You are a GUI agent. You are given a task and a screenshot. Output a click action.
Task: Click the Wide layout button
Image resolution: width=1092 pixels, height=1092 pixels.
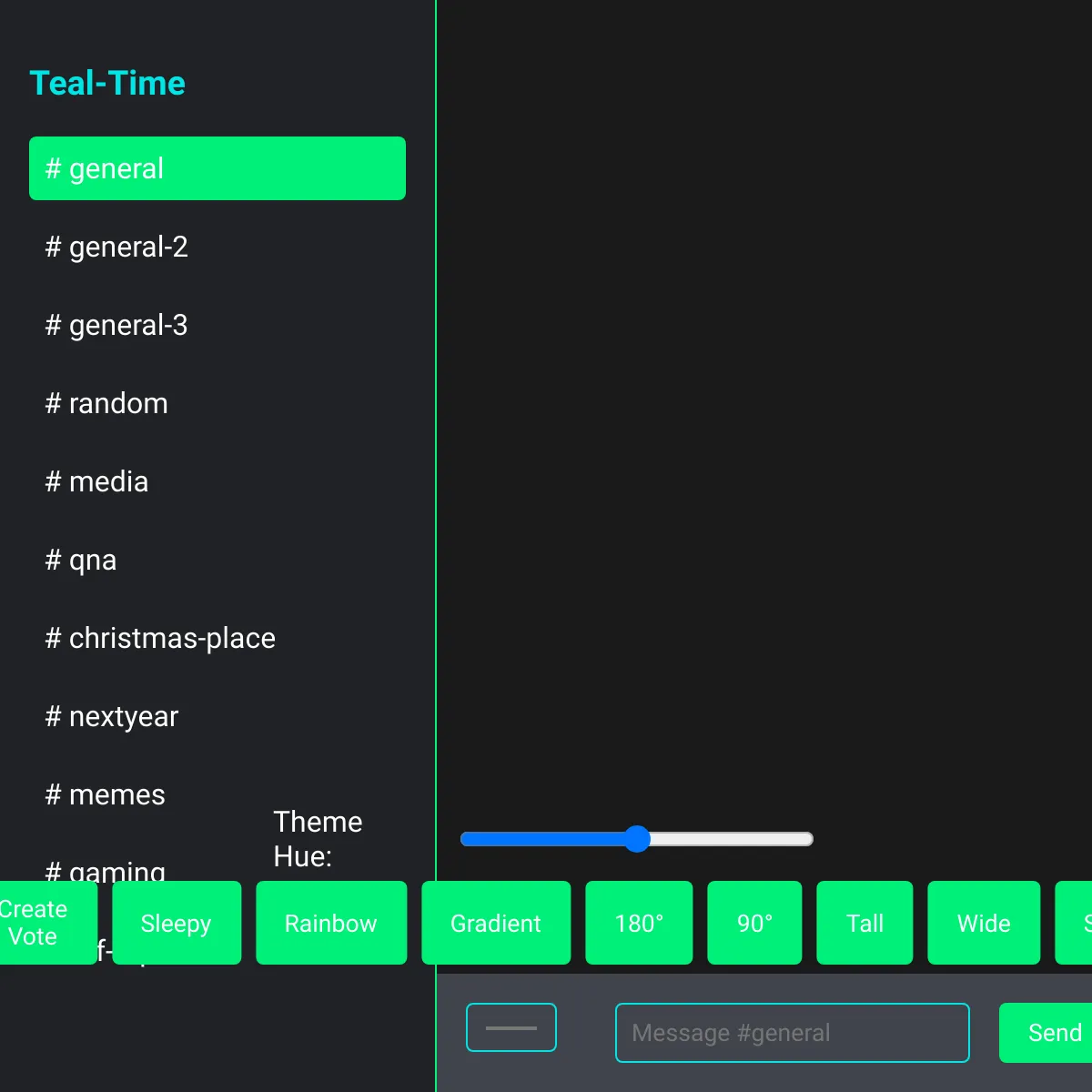(984, 923)
